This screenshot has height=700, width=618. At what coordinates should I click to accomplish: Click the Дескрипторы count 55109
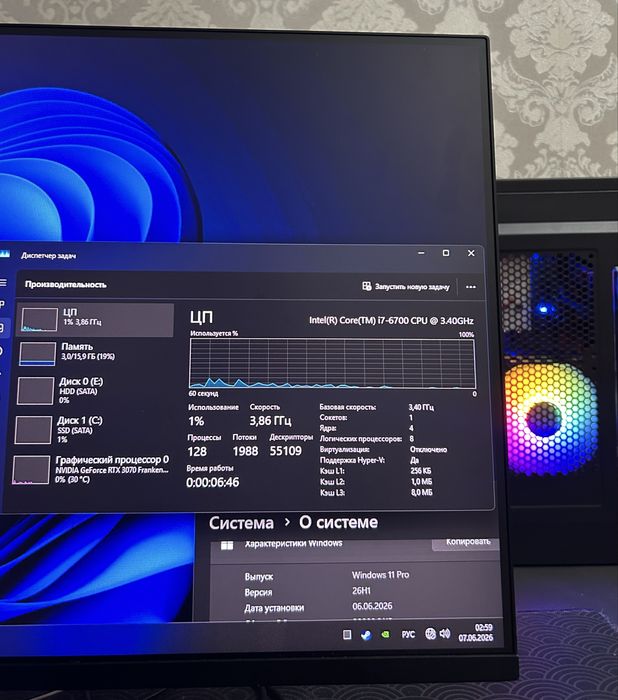(286, 451)
